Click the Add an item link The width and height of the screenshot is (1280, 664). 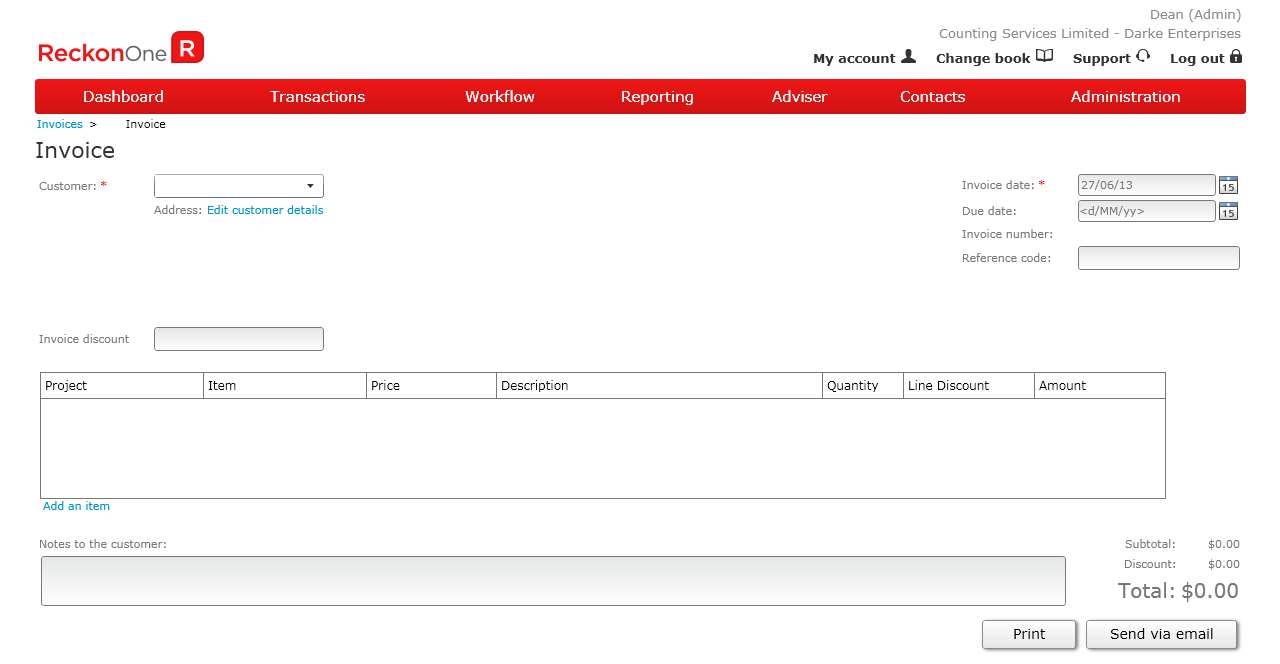pyautogui.click(x=76, y=506)
